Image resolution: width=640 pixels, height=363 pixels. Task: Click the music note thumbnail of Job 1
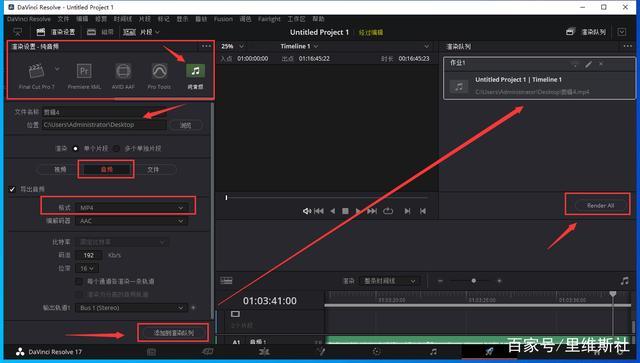pos(459,86)
